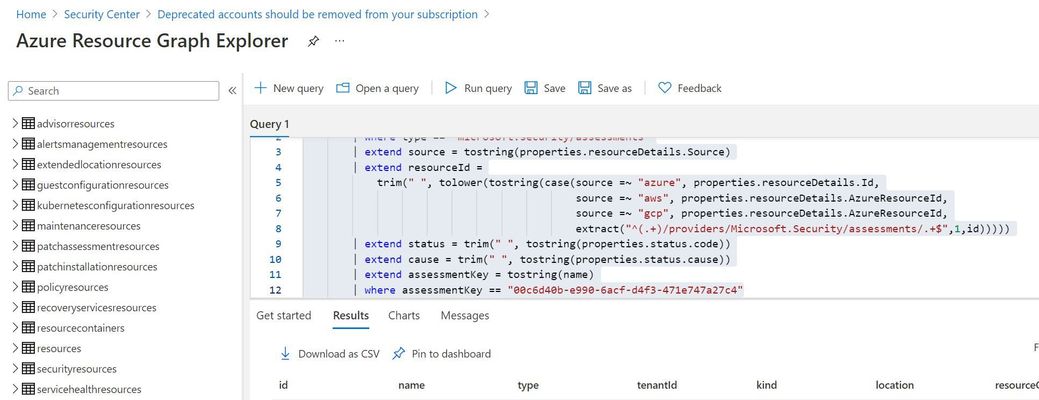The width and height of the screenshot is (1039, 400).
Task: Expand the resourcecontainers table
Action: click(x=15, y=328)
